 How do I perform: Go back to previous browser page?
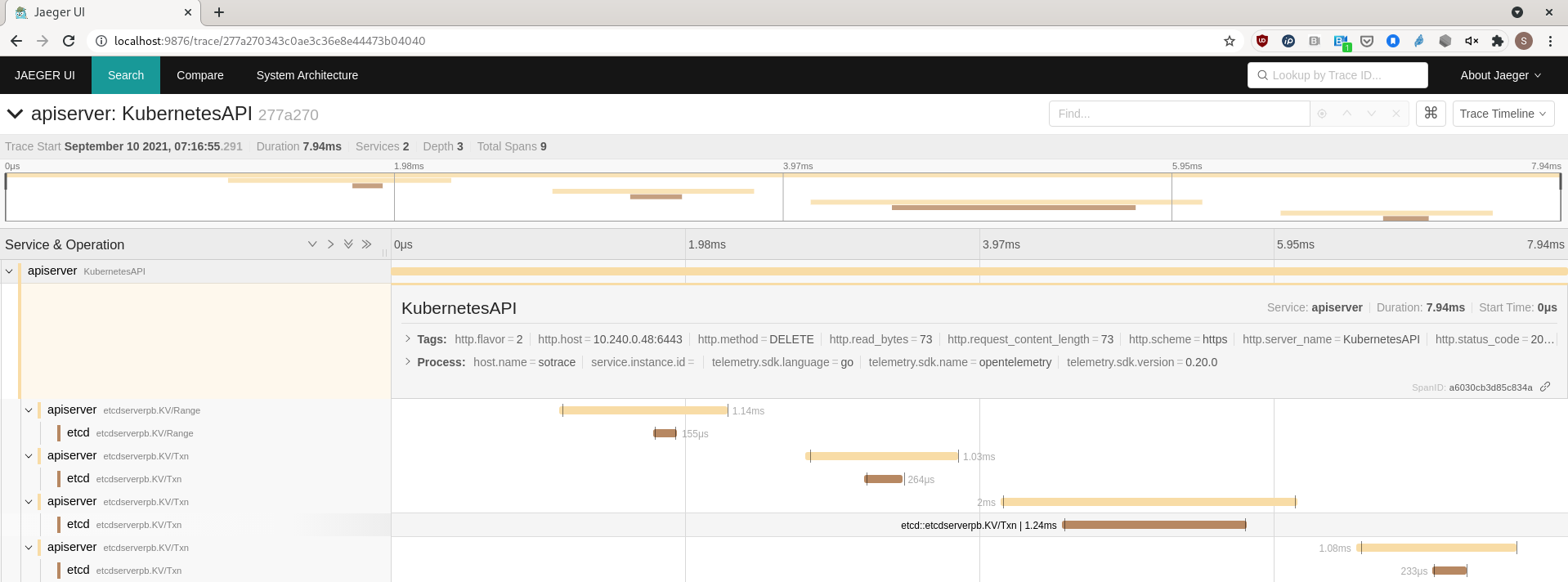point(16,41)
